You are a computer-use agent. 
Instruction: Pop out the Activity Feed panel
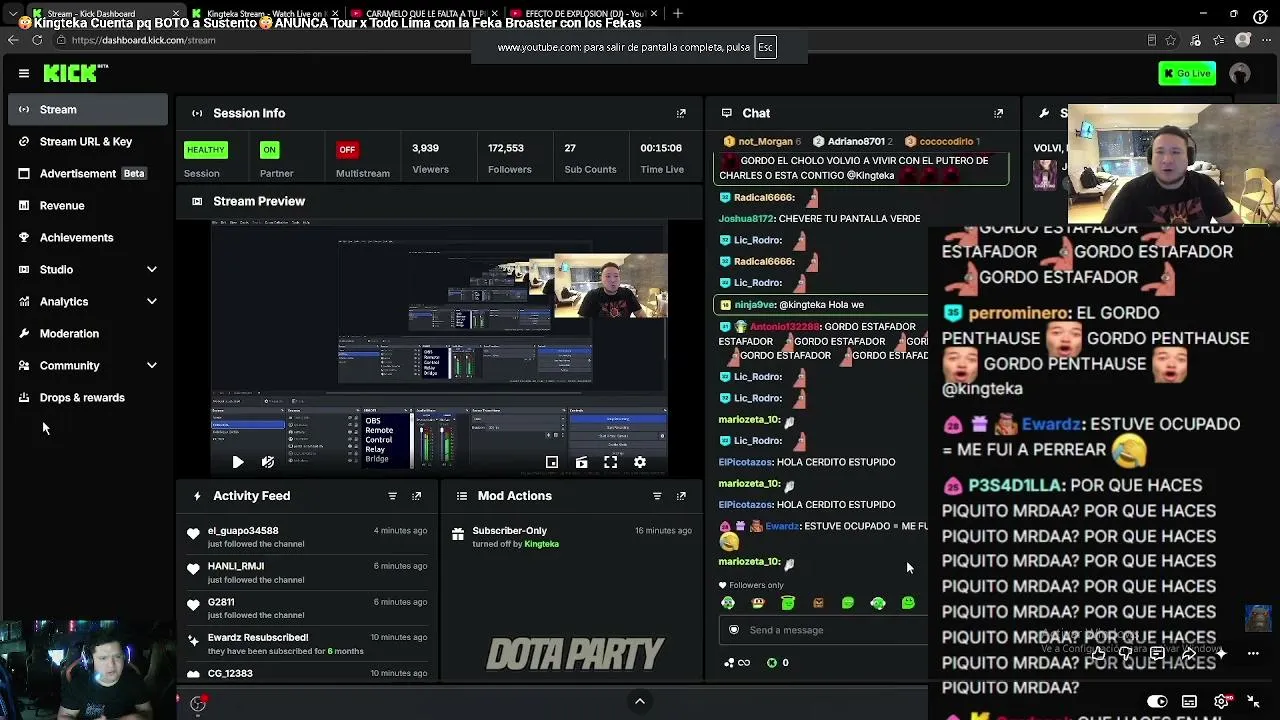tap(417, 496)
